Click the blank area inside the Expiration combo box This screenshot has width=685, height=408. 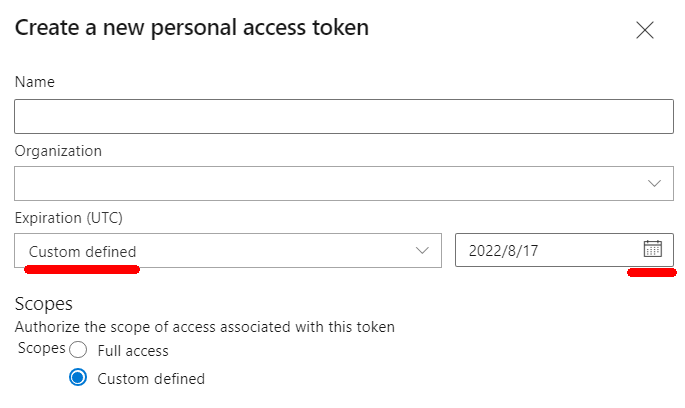[280, 251]
